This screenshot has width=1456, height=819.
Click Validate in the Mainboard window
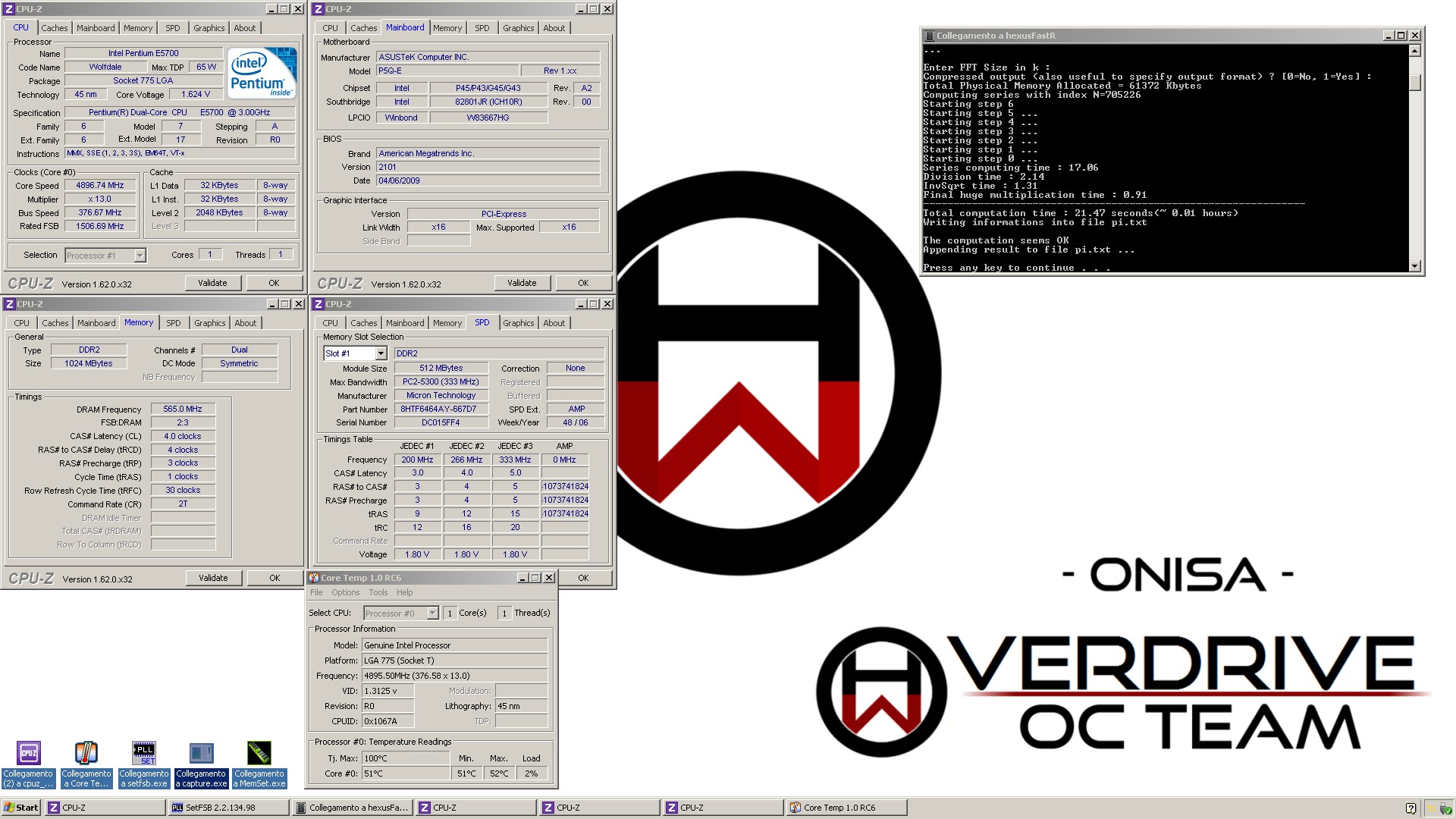(522, 283)
